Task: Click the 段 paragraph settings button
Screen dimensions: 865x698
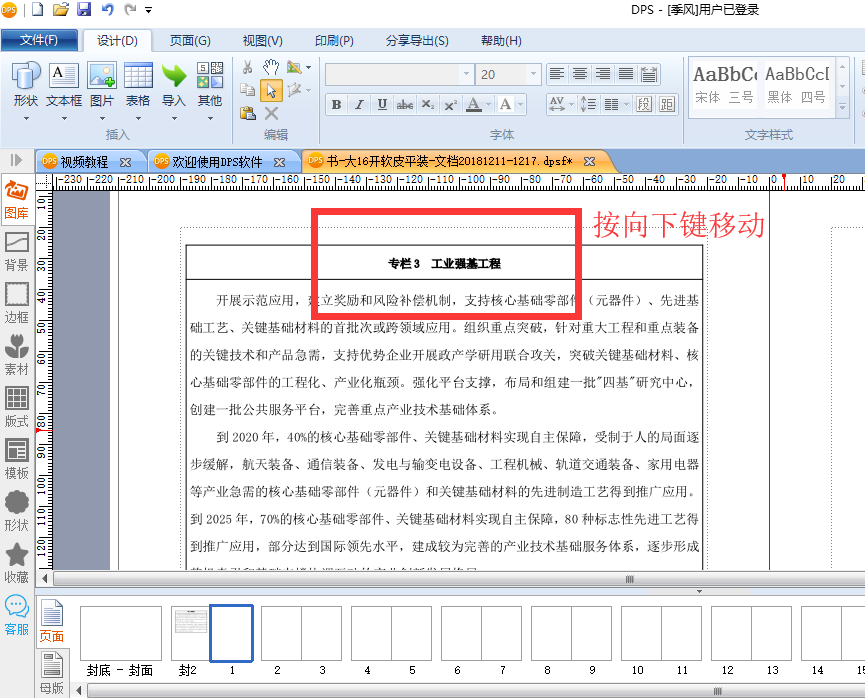Action: (644, 104)
